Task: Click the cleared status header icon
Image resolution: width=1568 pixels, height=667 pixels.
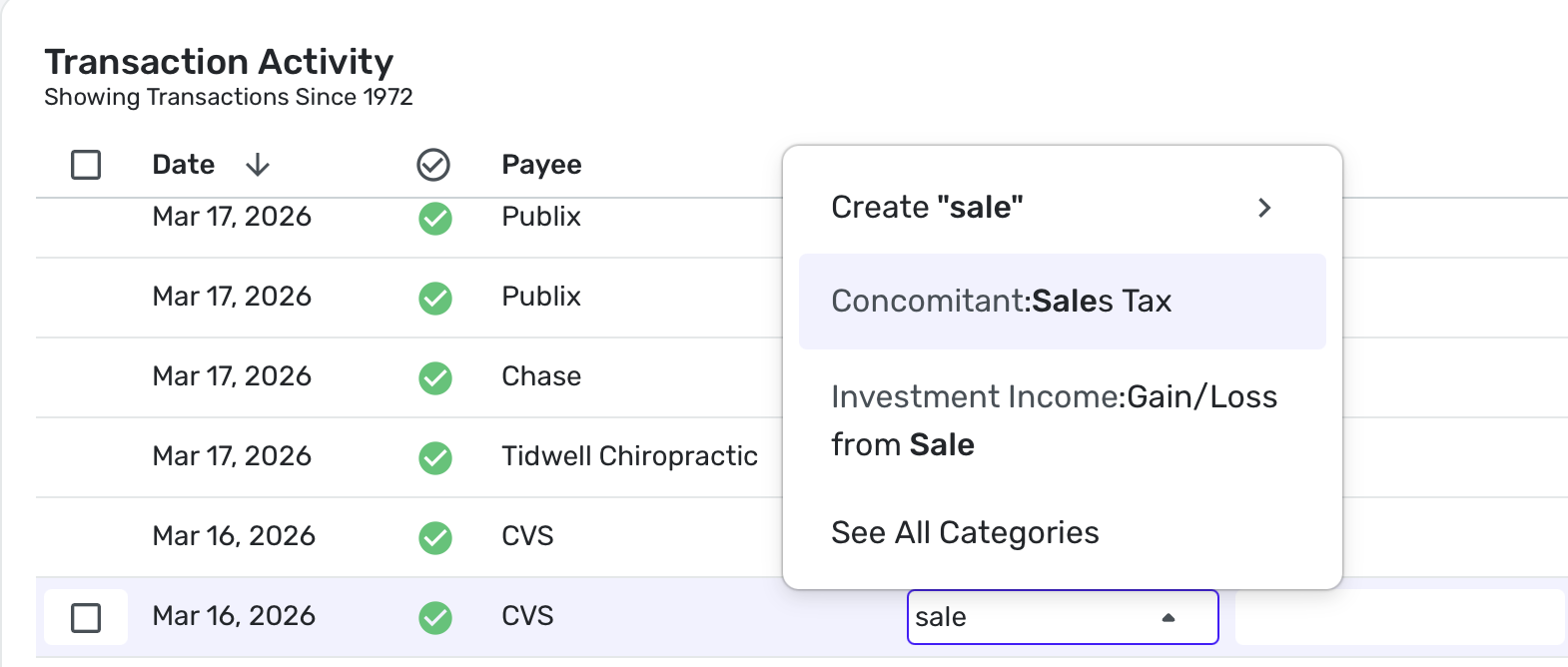Action: (433, 165)
